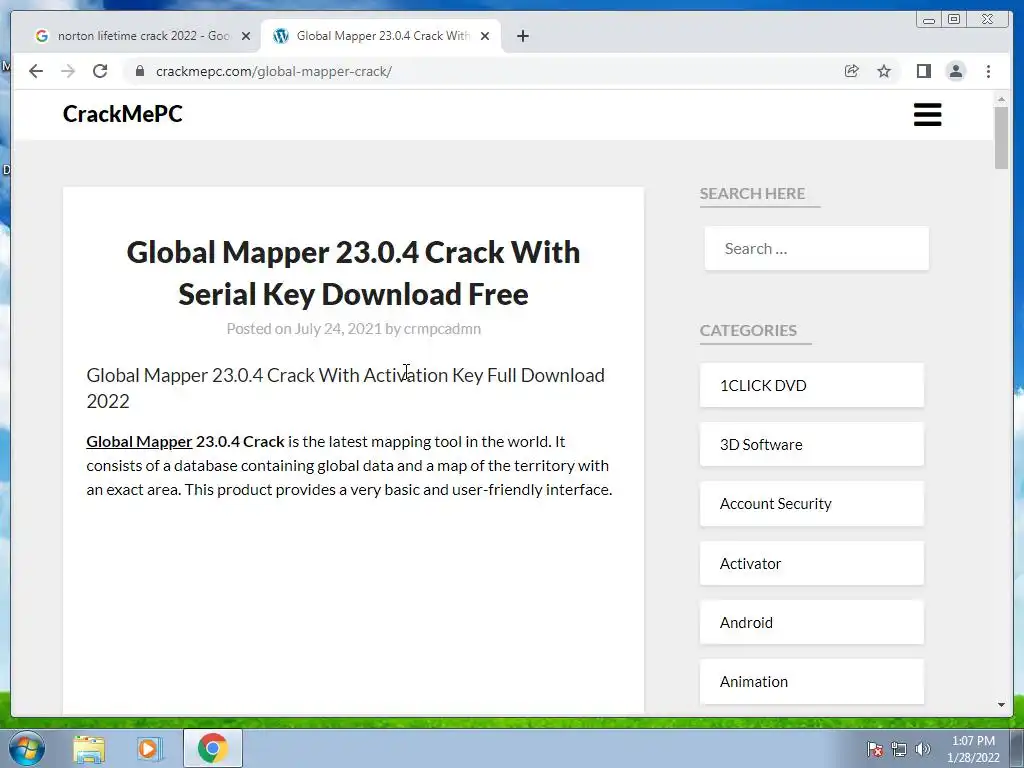Image resolution: width=1024 pixels, height=768 pixels.
Task: Open the Windows Start menu
Action: [27, 748]
